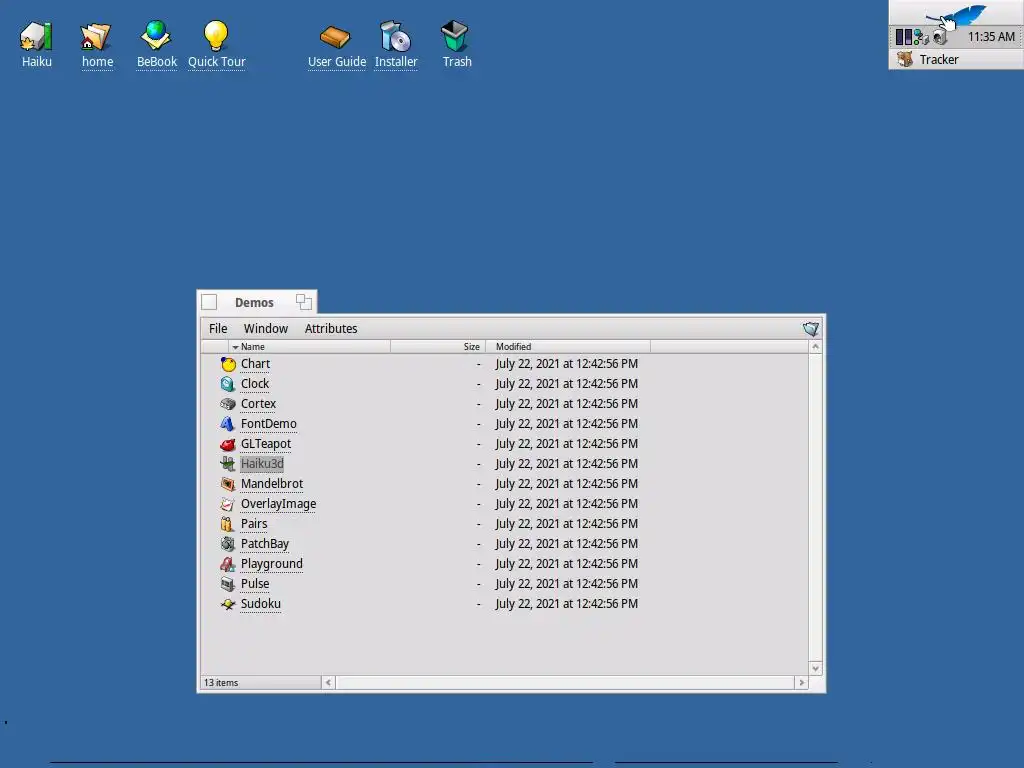Image resolution: width=1024 pixels, height=768 pixels.
Task: Click the Pairs app icon
Action: (x=227, y=524)
